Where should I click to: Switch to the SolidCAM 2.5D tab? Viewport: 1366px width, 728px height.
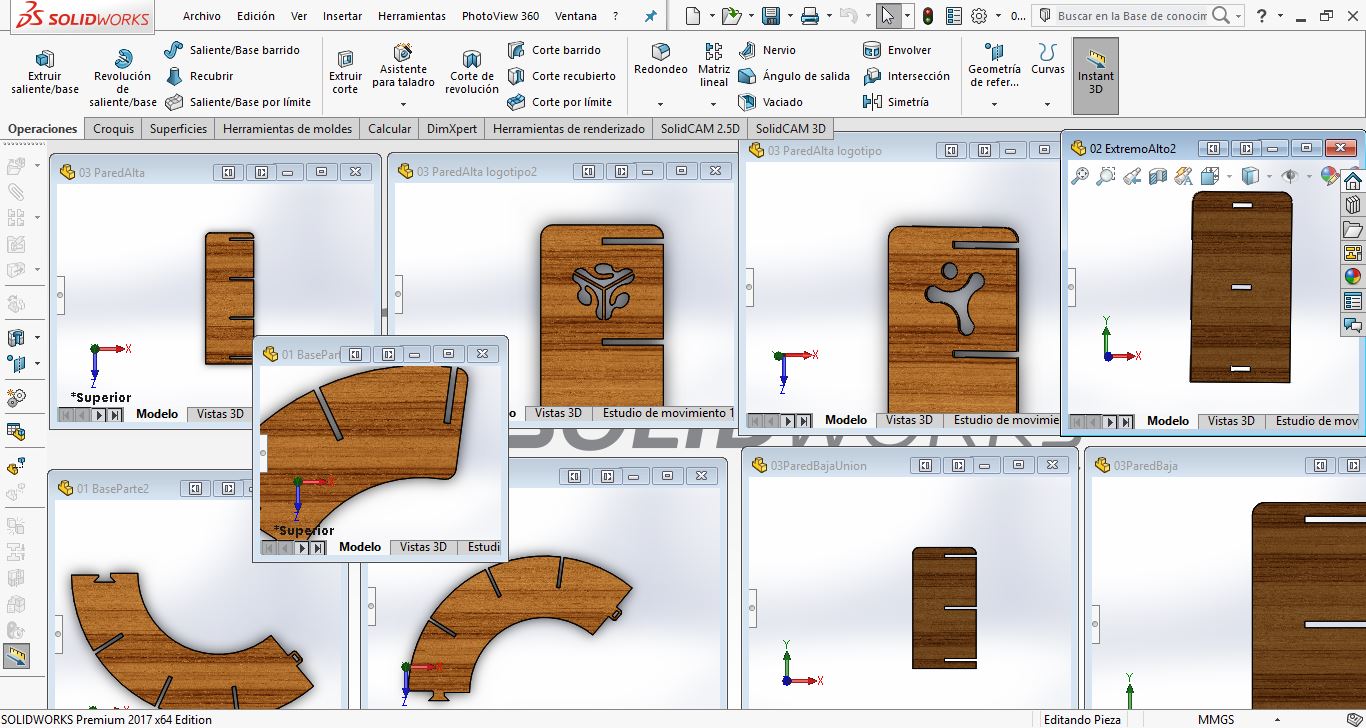[700, 129]
